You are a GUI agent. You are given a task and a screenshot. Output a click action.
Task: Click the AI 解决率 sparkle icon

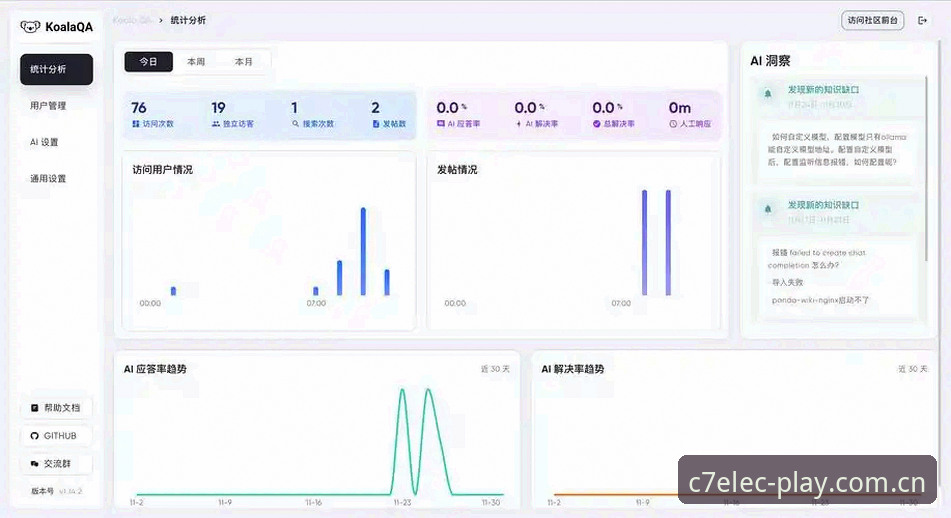[519, 124]
